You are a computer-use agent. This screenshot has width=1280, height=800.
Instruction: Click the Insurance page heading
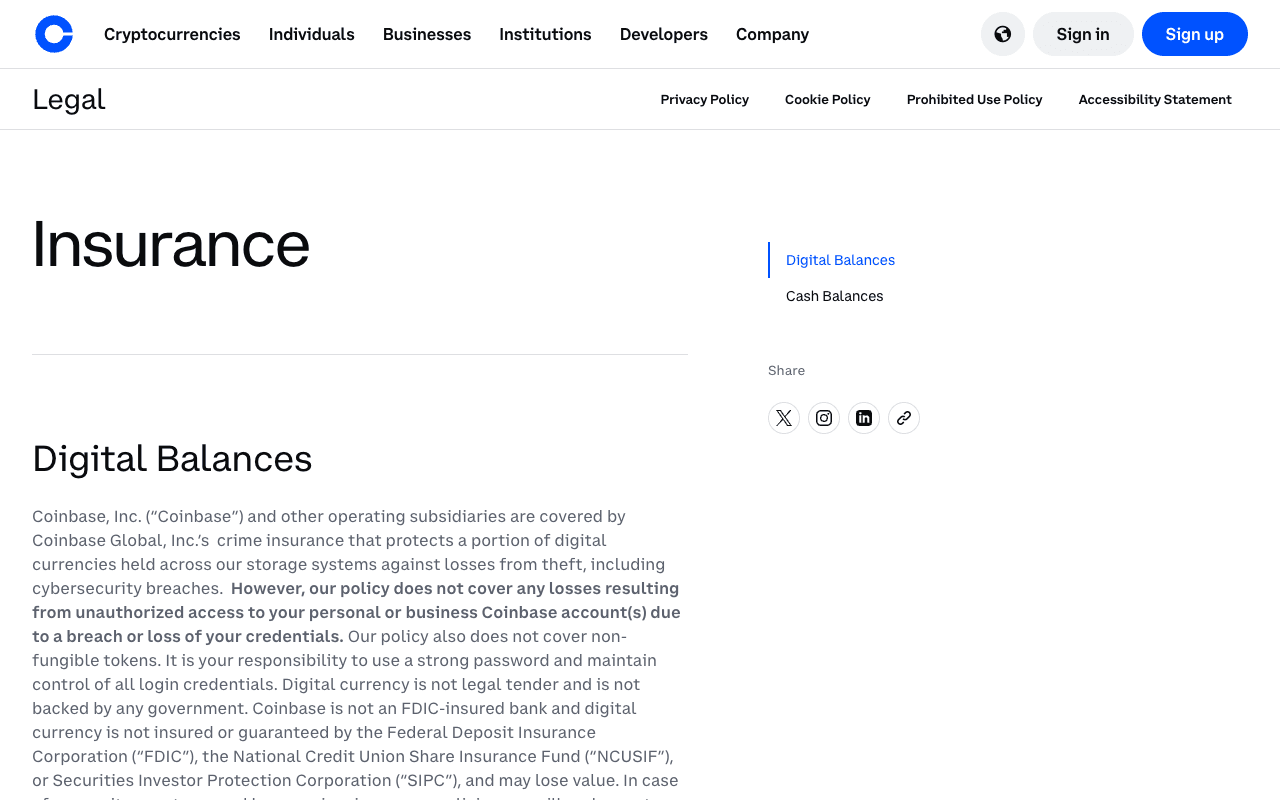point(171,243)
